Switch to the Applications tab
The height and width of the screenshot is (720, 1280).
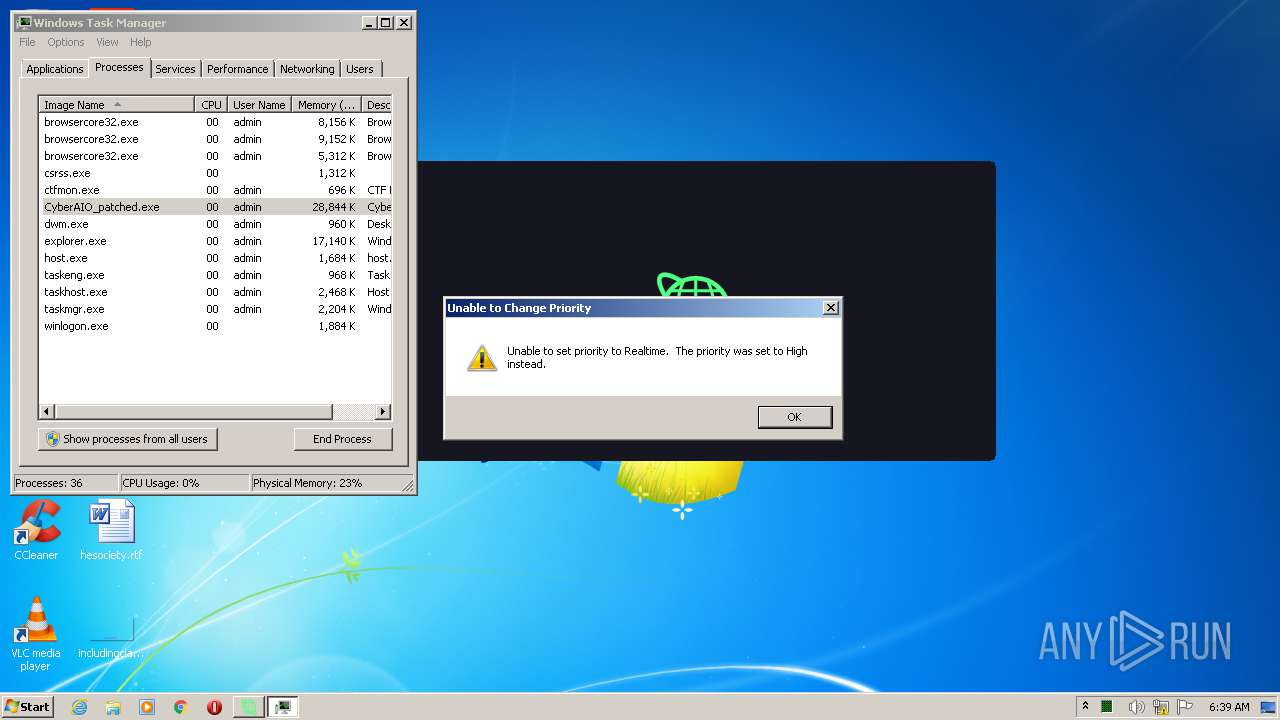[54, 69]
